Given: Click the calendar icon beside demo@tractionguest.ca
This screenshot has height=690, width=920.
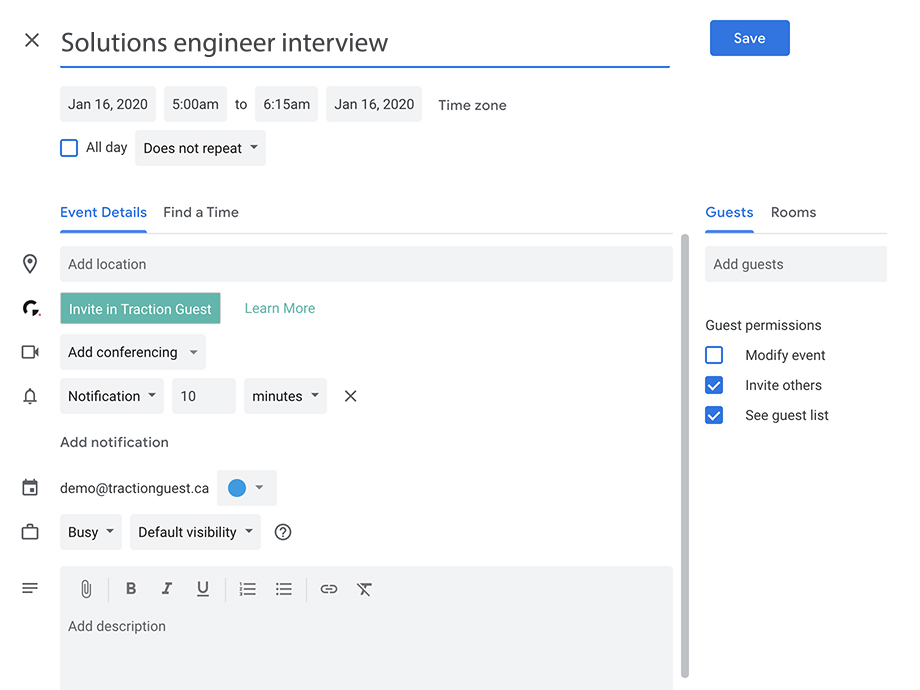Looking at the screenshot, I should coord(30,488).
